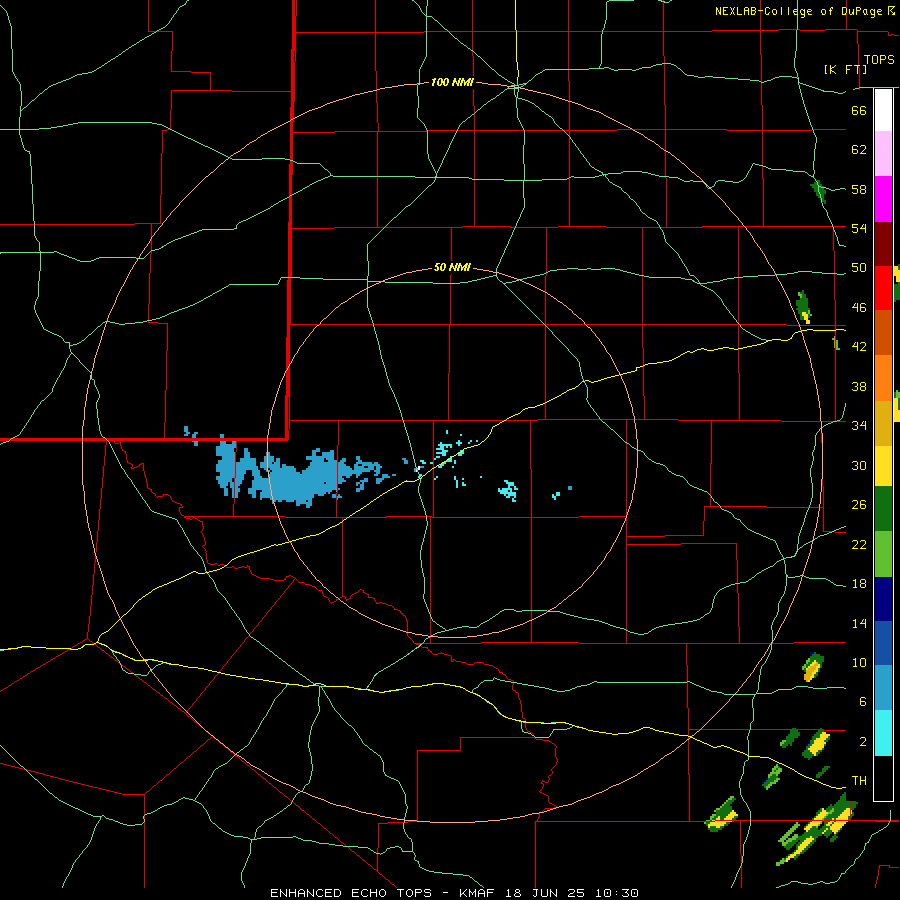Screen dimensions: 900x900
Task: Click the 100 NMI range ring label
Action: (x=452, y=83)
